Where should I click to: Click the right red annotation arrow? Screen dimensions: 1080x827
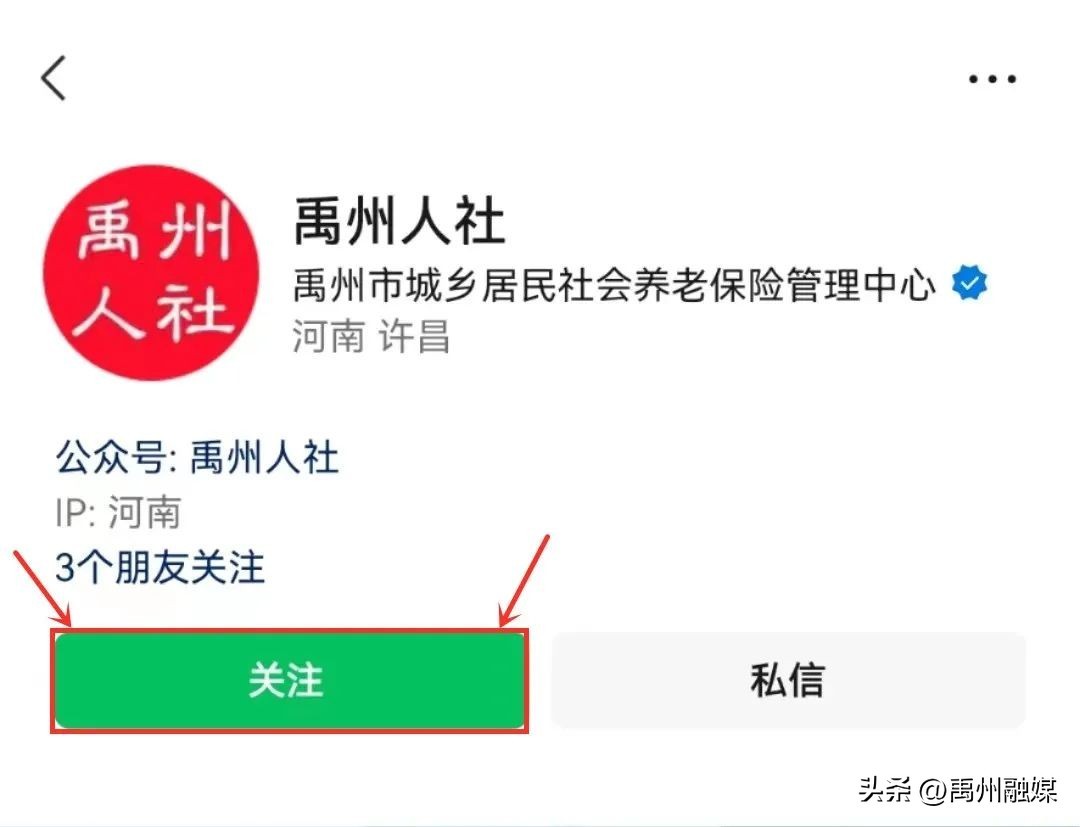525,581
